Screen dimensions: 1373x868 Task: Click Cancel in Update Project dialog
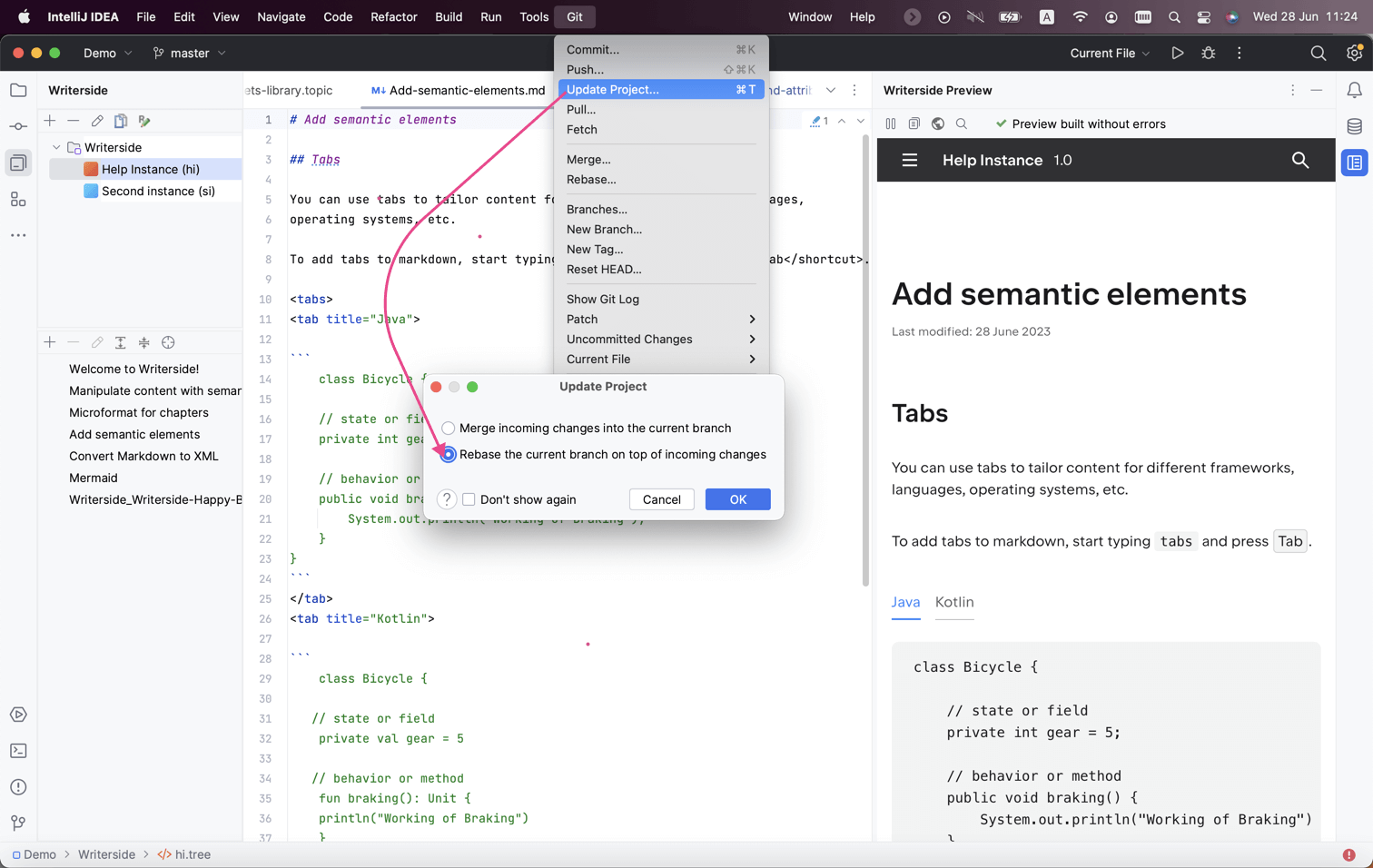[x=661, y=499]
